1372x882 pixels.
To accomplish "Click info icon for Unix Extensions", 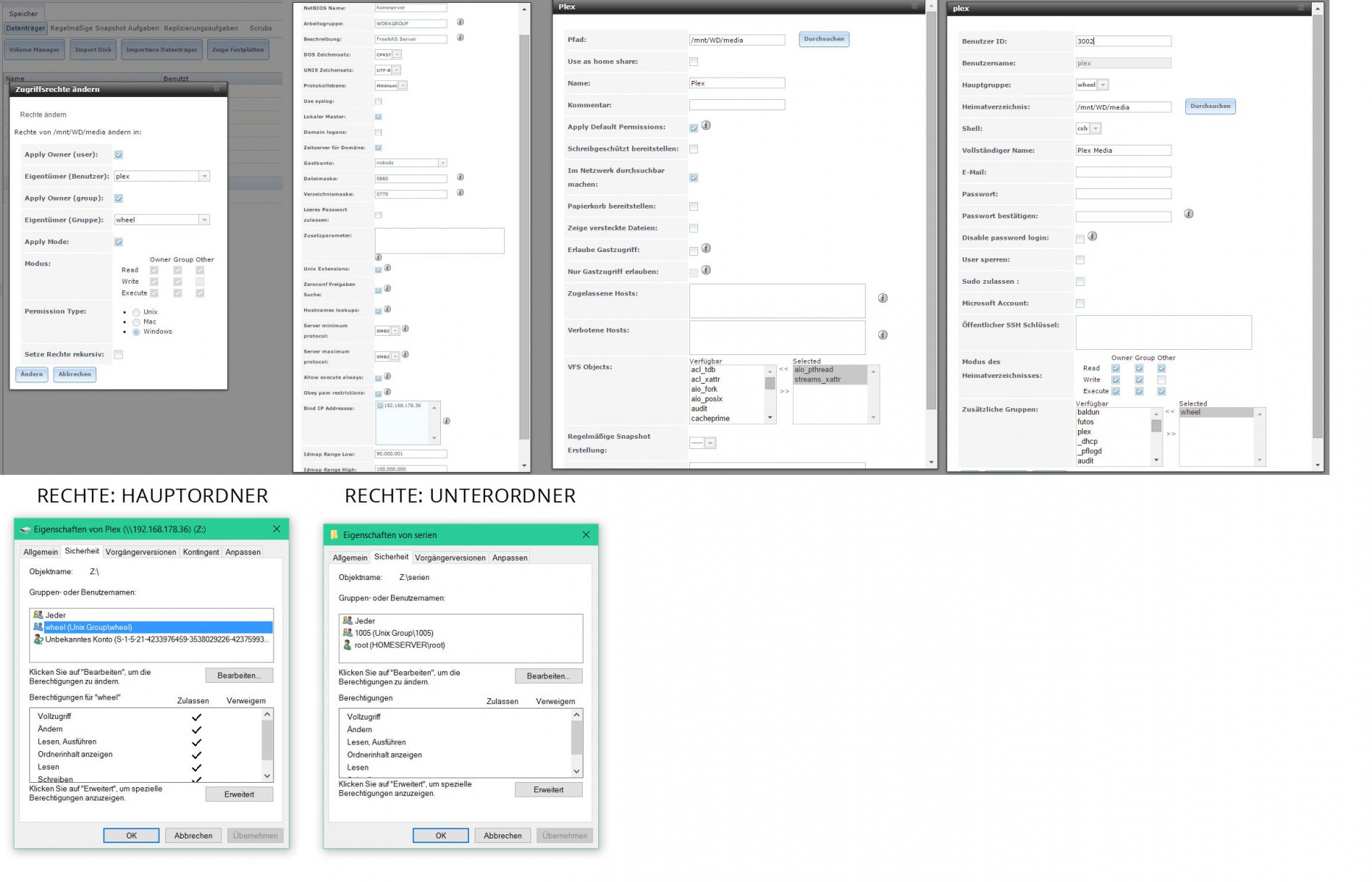I will [x=387, y=268].
